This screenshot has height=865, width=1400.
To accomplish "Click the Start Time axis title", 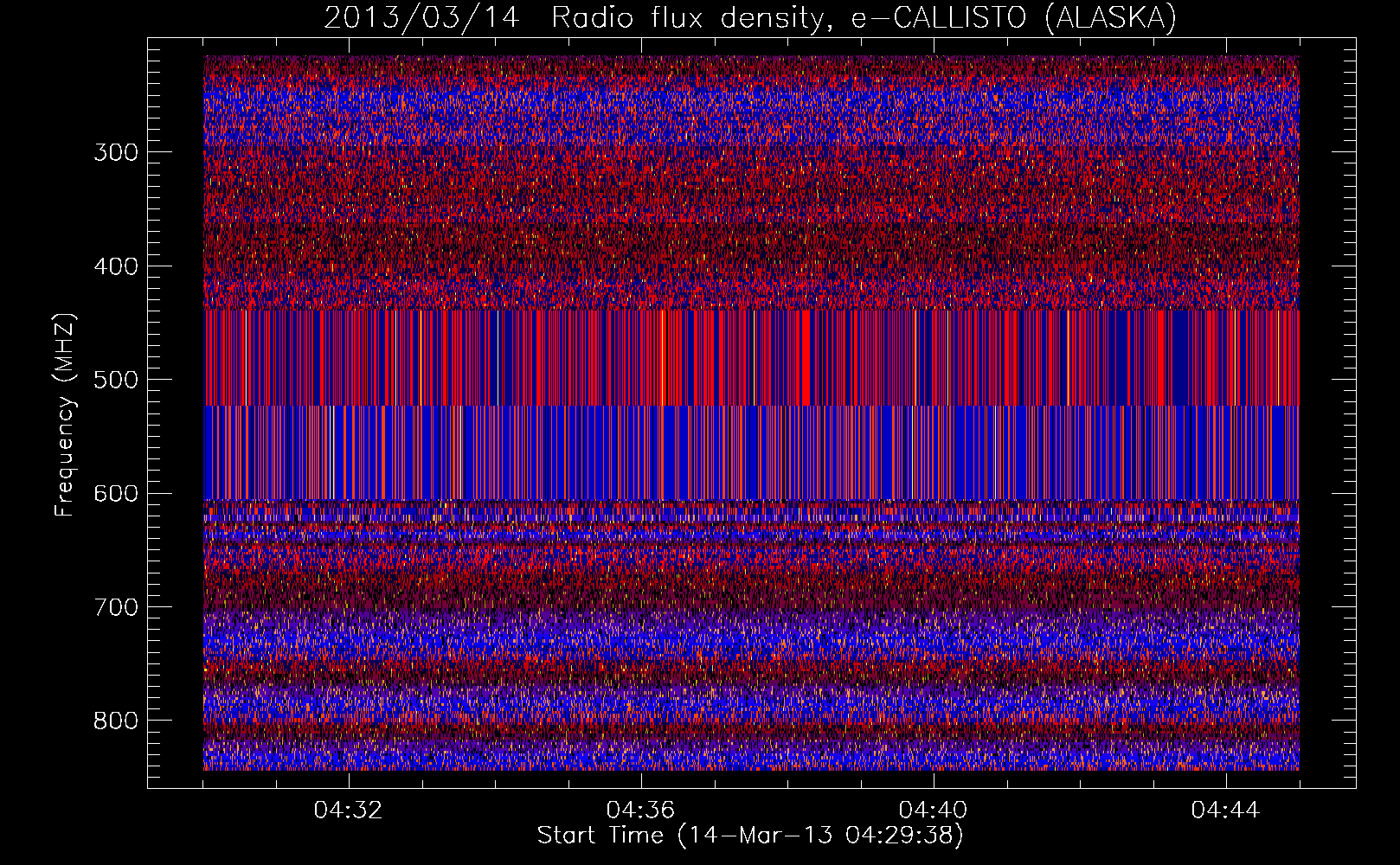I will [x=750, y=836].
